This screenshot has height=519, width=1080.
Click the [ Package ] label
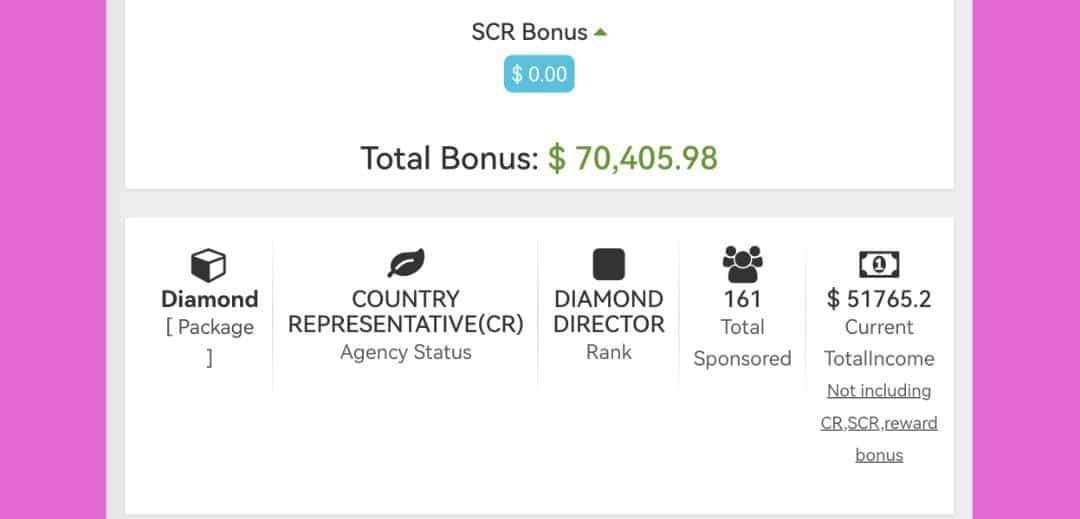pyautogui.click(x=209, y=342)
